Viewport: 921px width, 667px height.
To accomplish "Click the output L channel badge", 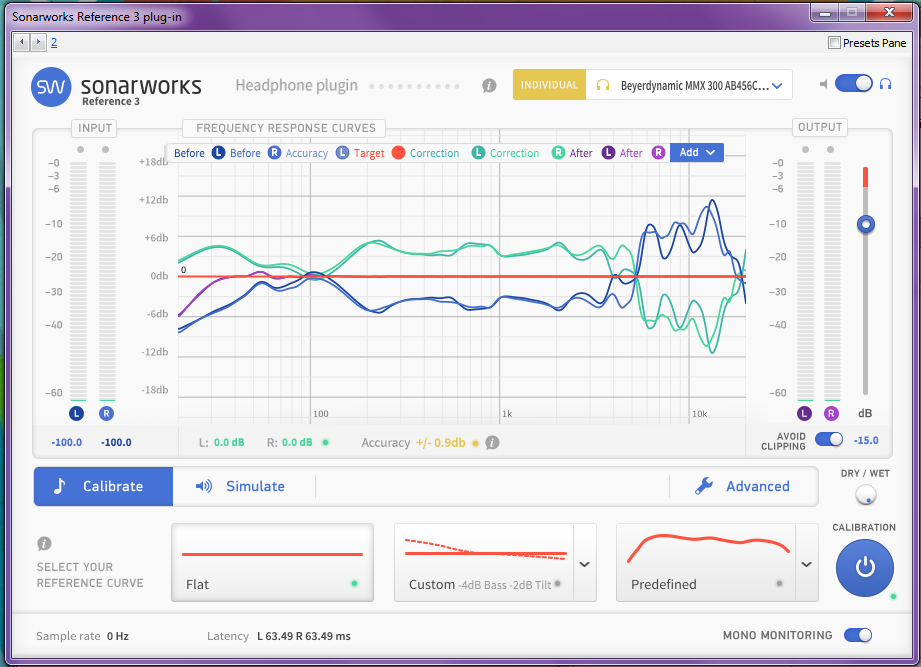I will coord(804,413).
